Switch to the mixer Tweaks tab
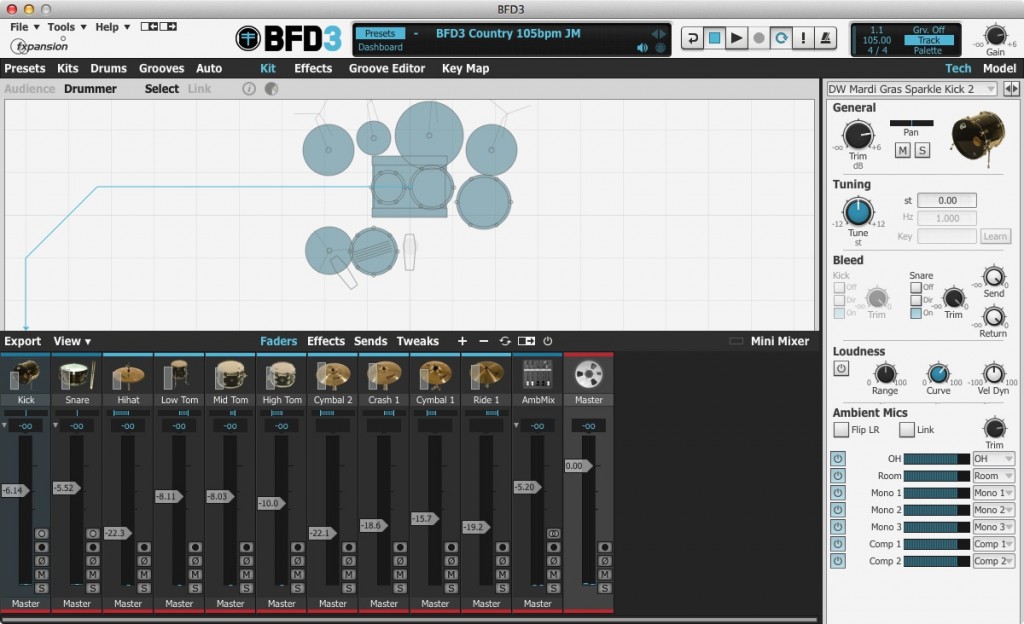The image size is (1024, 624). (x=417, y=341)
